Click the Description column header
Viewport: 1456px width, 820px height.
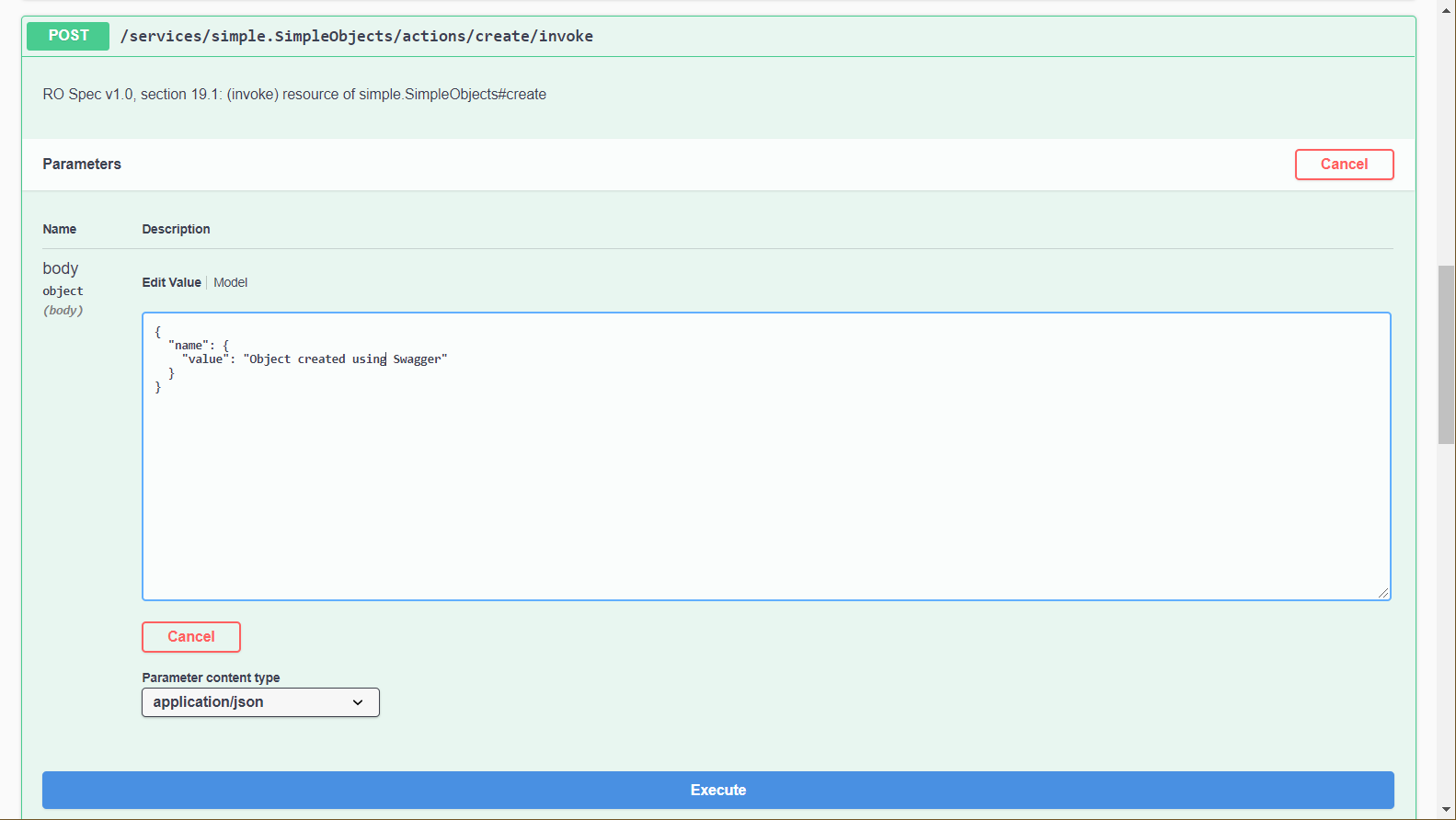176,229
